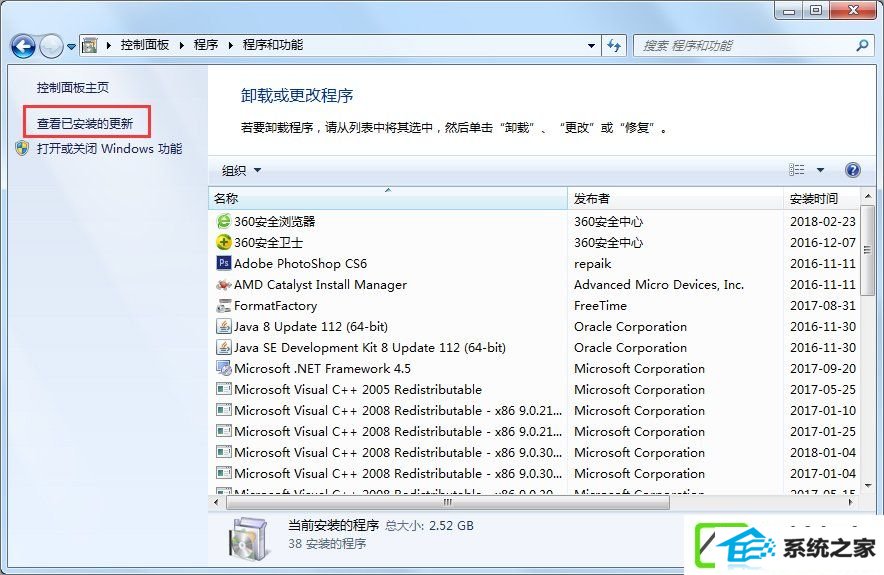Select the Microsoft .NET Framework 4.5 icon
884x575 pixels.
(224, 369)
